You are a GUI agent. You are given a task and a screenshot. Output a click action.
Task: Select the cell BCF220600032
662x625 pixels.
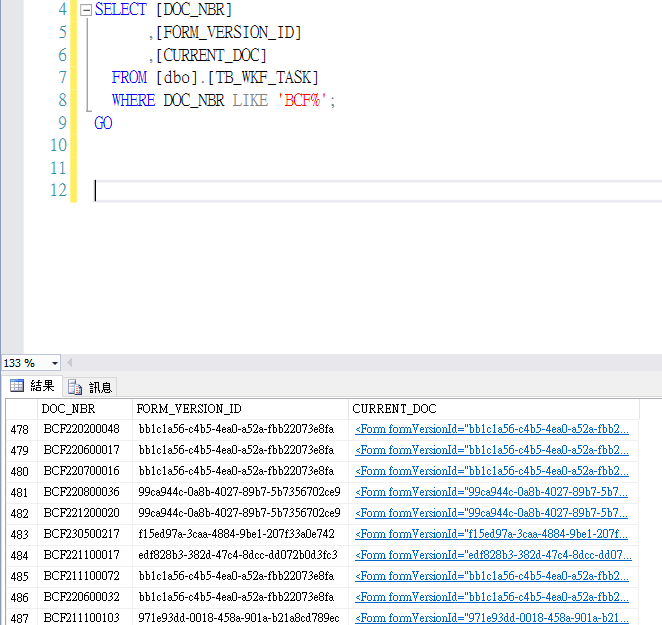(85, 597)
